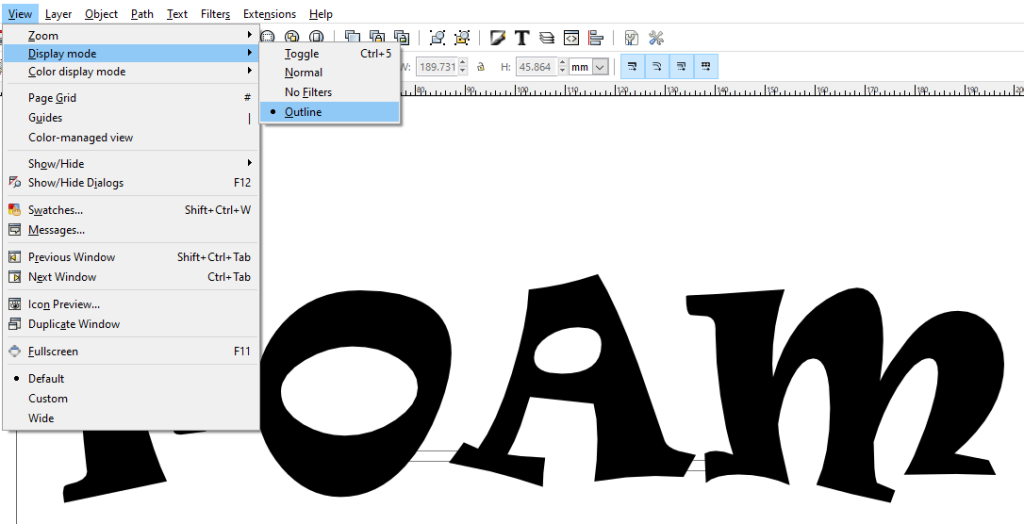Open the Fill and Stroke dialog icon
The width and height of the screenshot is (1024, 524).
[498, 37]
